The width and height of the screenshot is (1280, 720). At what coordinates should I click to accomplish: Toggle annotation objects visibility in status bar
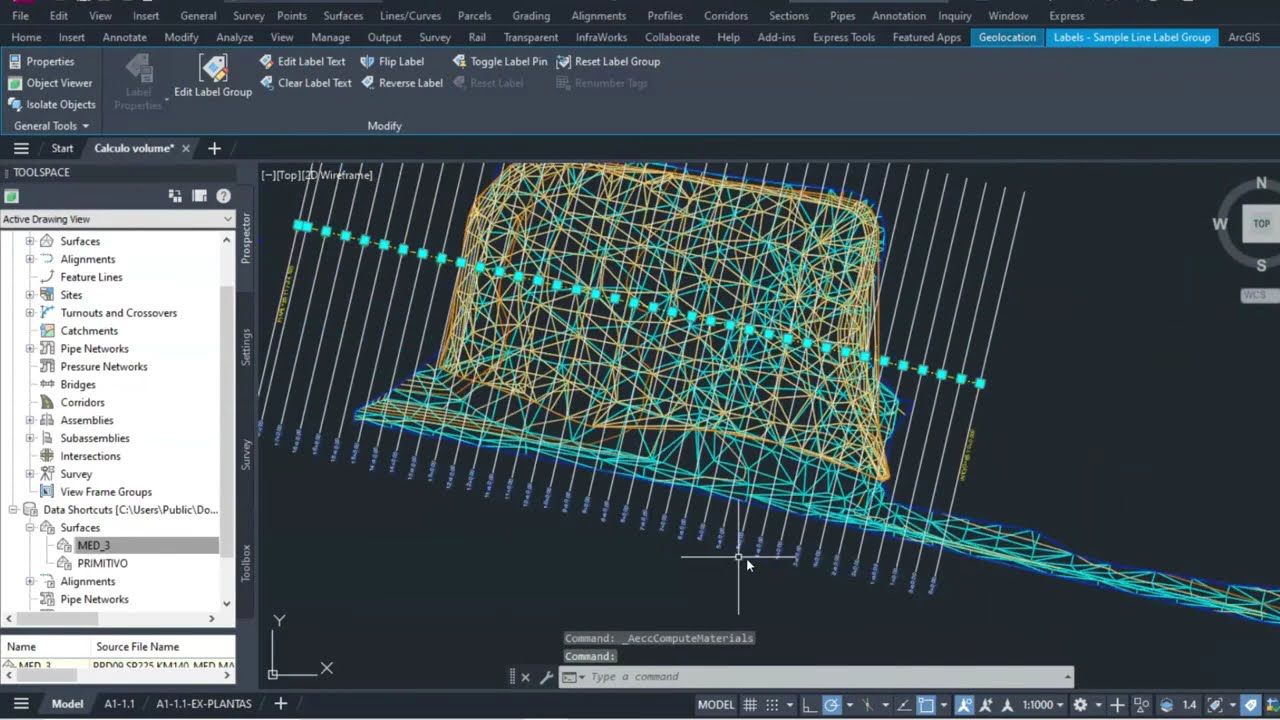[x=964, y=704]
